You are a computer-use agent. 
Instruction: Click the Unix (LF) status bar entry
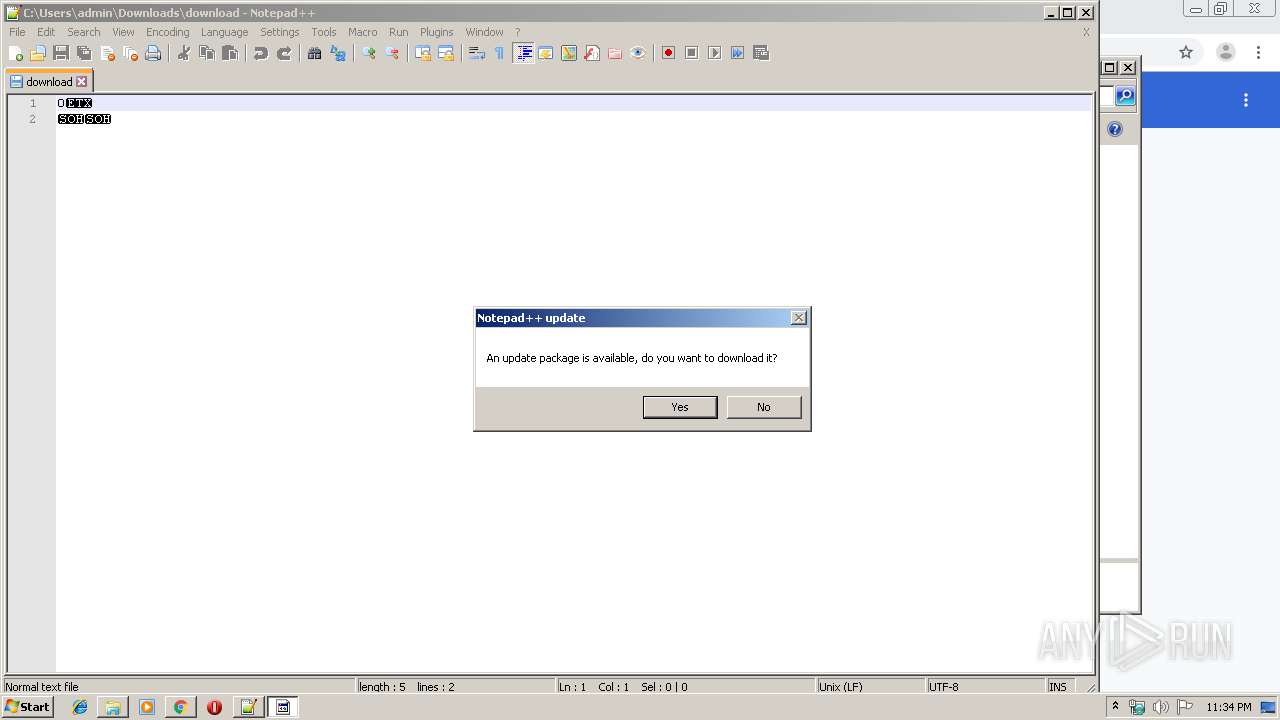[x=870, y=687]
